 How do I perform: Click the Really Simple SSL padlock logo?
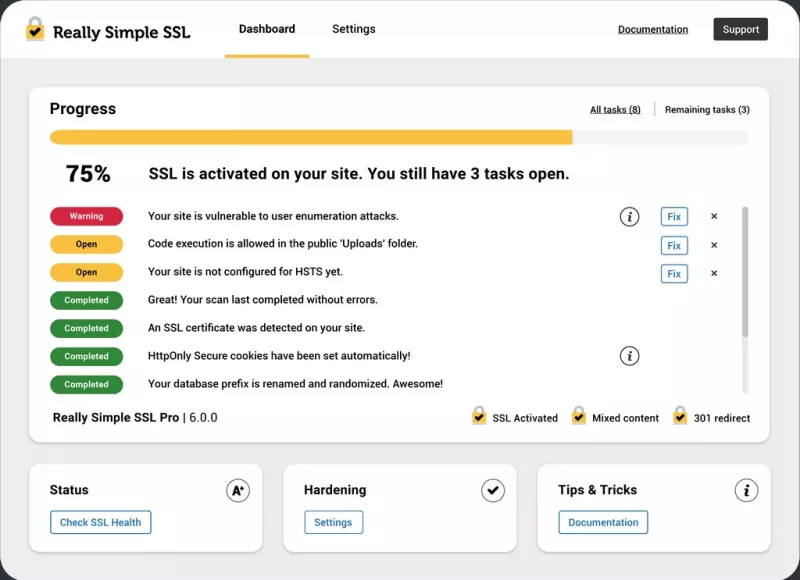click(35, 29)
